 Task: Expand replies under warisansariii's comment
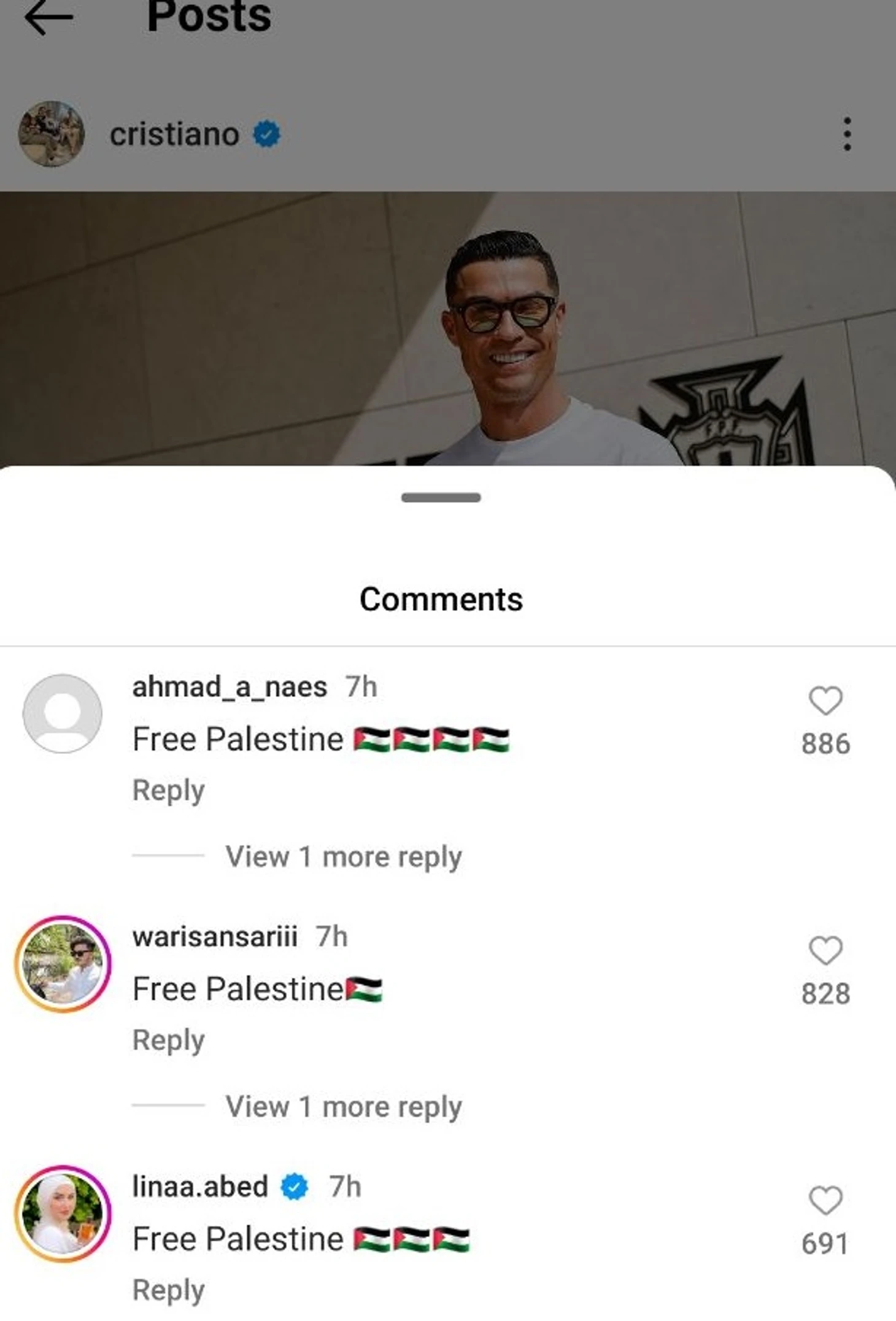point(344,1107)
